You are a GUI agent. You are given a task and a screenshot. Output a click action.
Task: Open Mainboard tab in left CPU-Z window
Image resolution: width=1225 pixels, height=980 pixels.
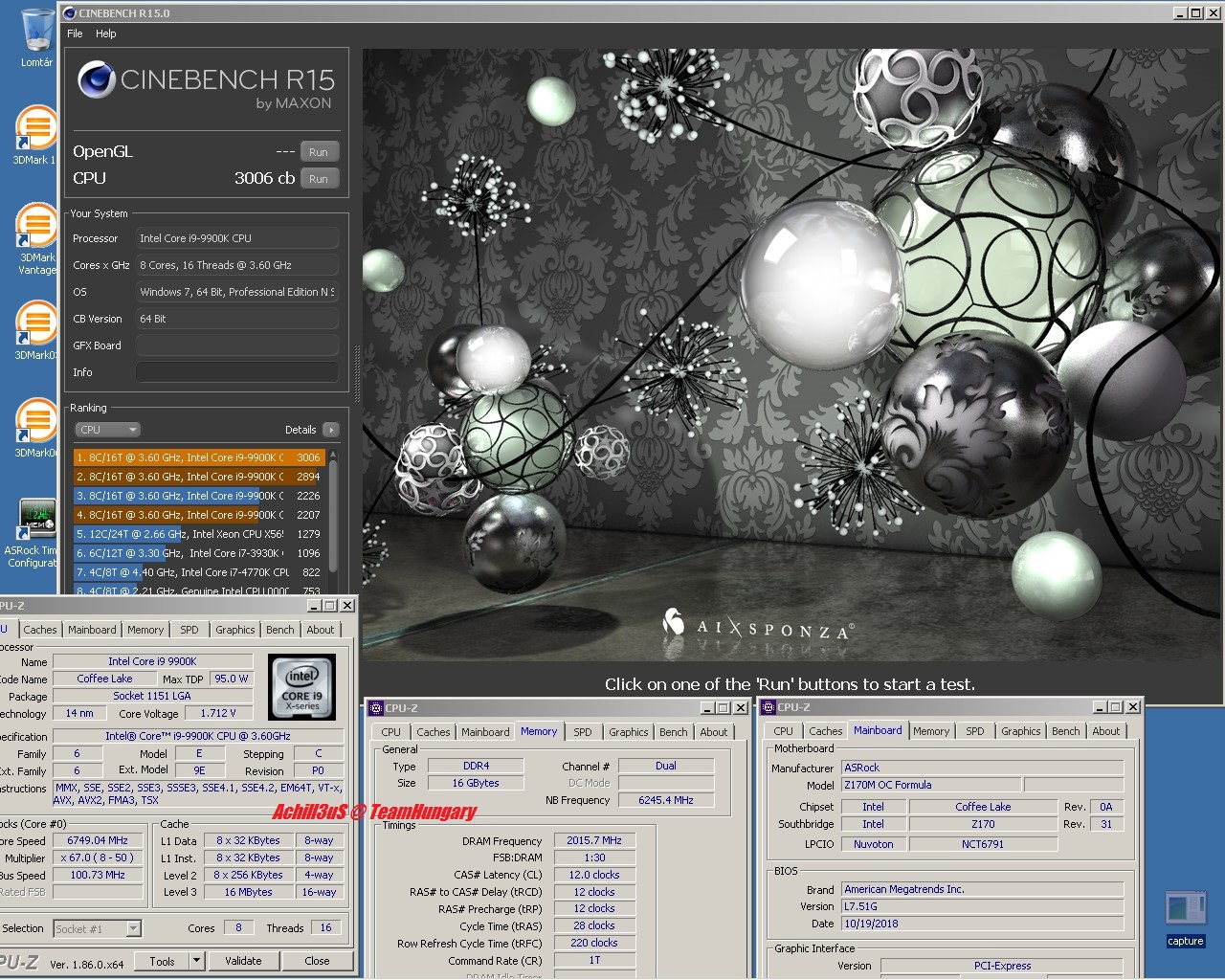click(x=92, y=630)
